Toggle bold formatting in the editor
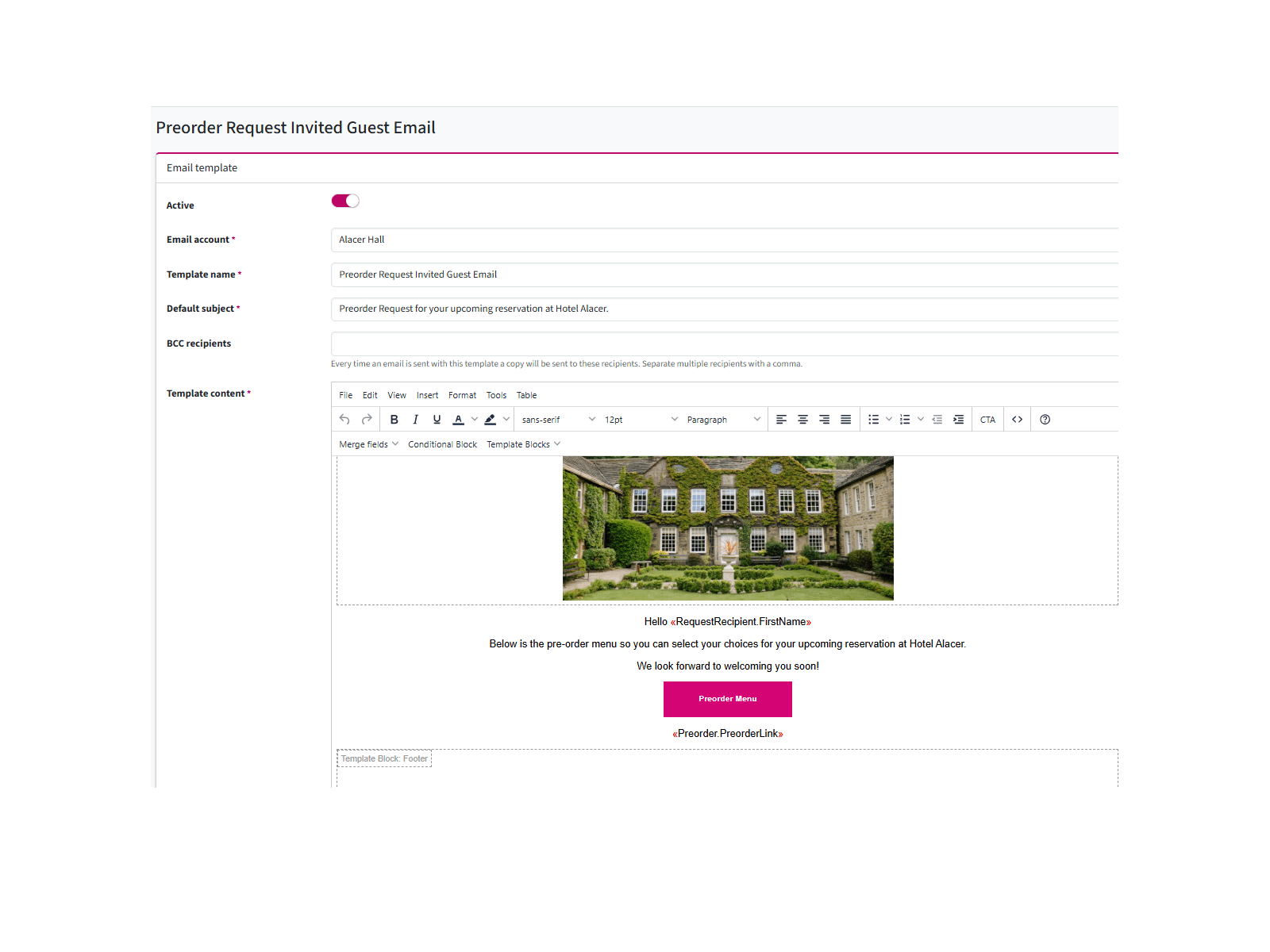The height and width of the screenshot is (952, 1270). point(394,420)
